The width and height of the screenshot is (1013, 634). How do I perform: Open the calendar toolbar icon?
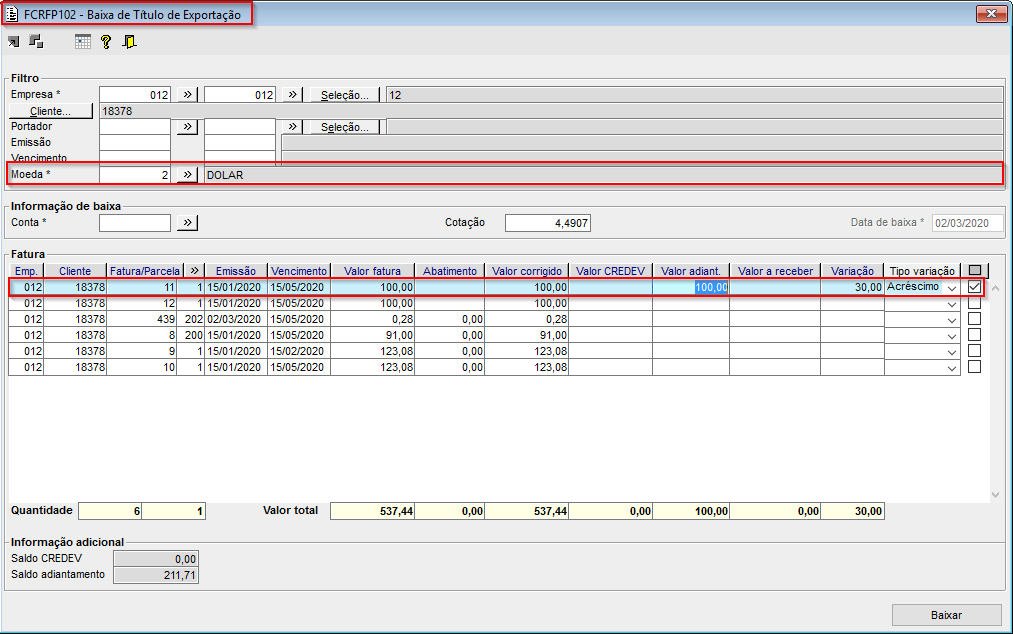pos(83,42)
